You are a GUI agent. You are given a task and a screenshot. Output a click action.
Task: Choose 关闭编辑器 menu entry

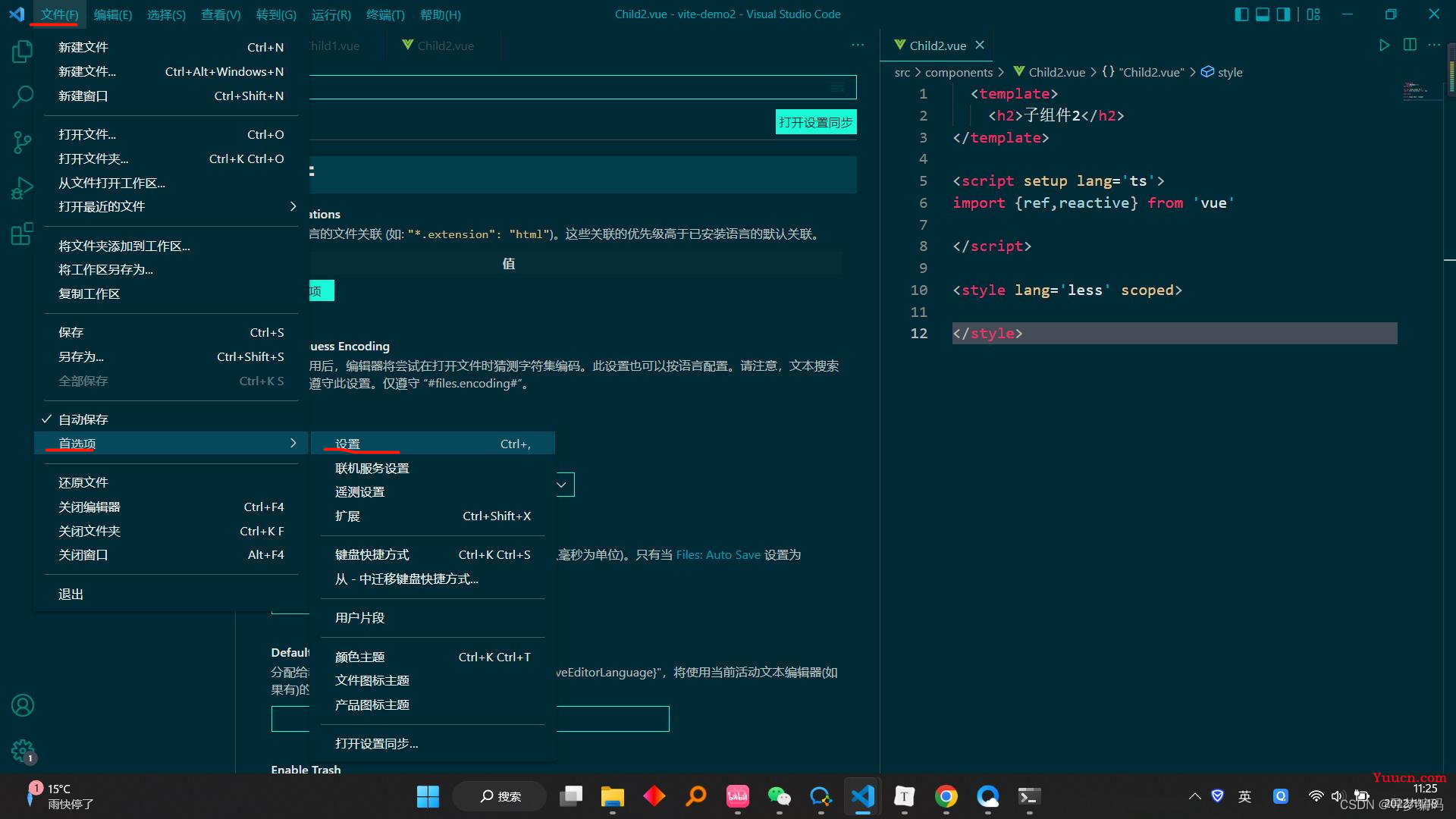pyautogui.click(x=171, y=507)
